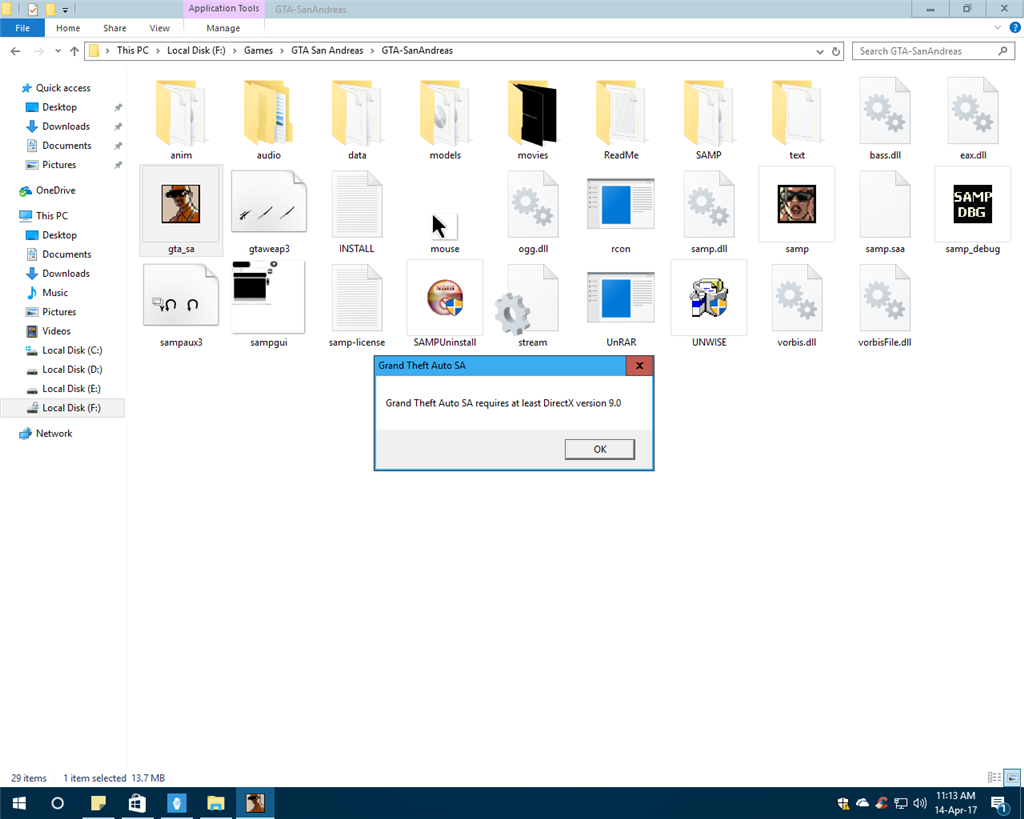Select the SAMPUninstall program icon
The image size is (1024, 819).
pos(445,297)
